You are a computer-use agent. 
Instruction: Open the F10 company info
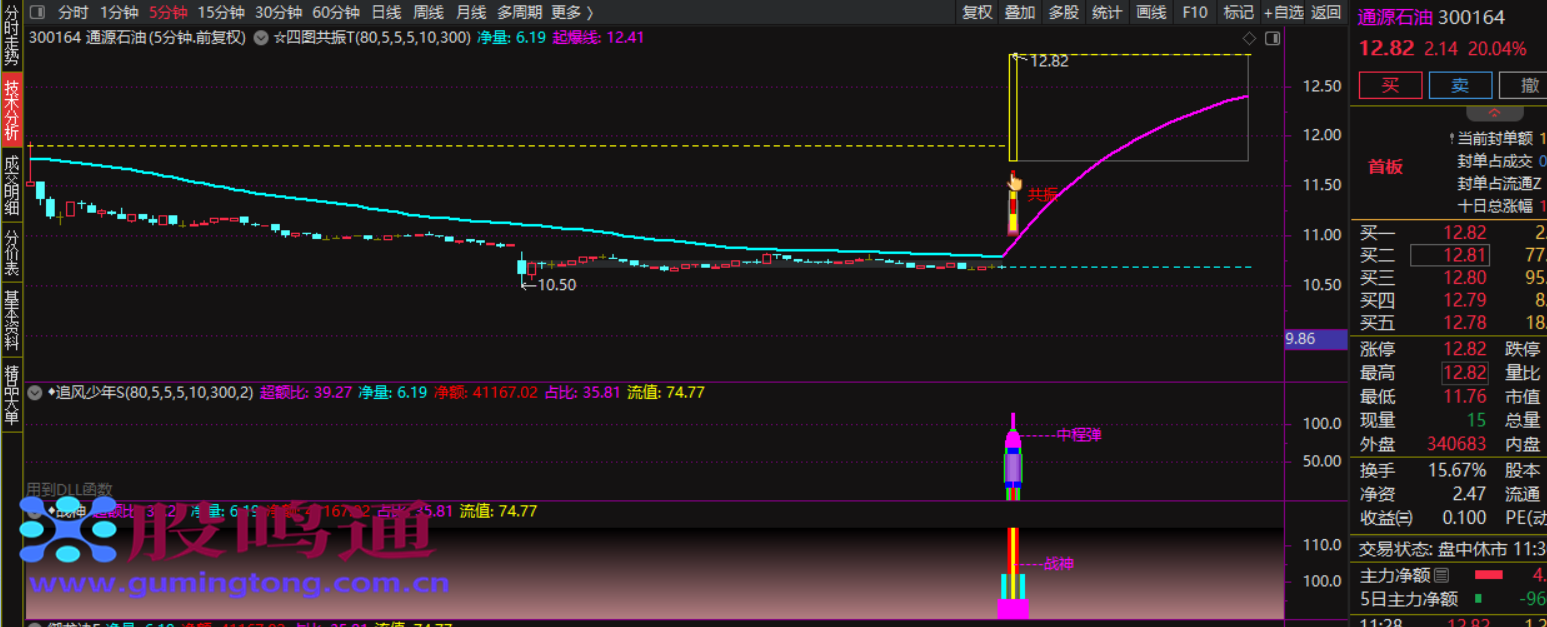[x=1195, y=13]
